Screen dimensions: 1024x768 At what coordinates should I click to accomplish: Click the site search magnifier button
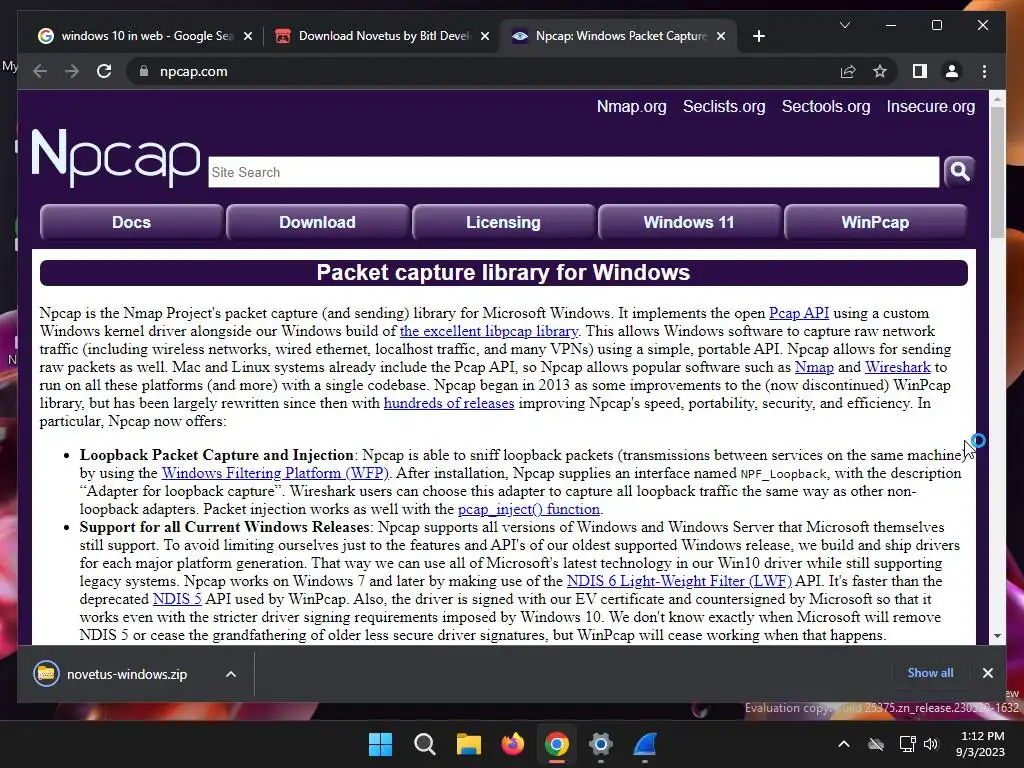point(959,172)
